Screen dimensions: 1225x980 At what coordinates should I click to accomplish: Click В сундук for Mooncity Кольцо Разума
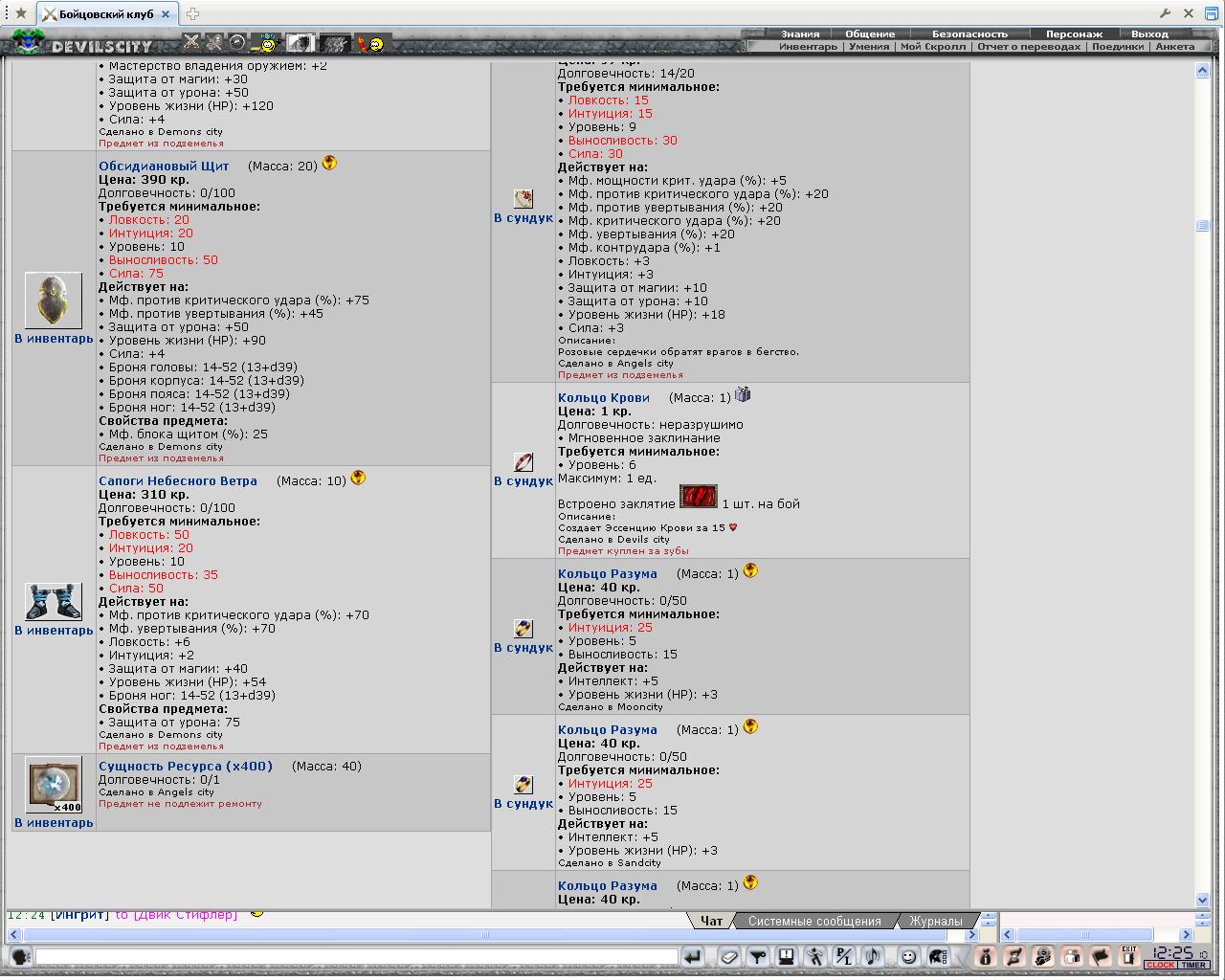click(x=523, y=648)
